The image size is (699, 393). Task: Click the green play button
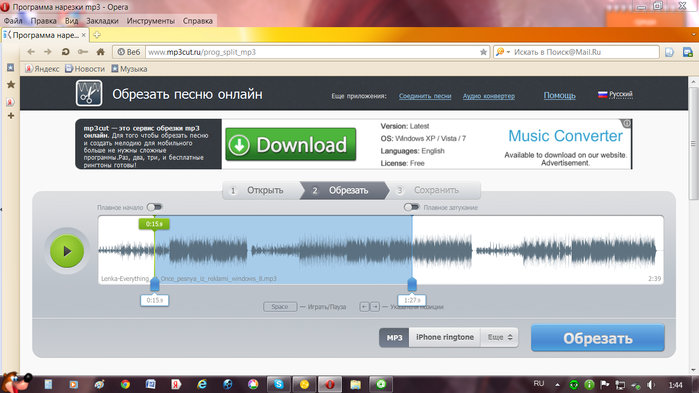pyautogui.click(x=67, y=251)
